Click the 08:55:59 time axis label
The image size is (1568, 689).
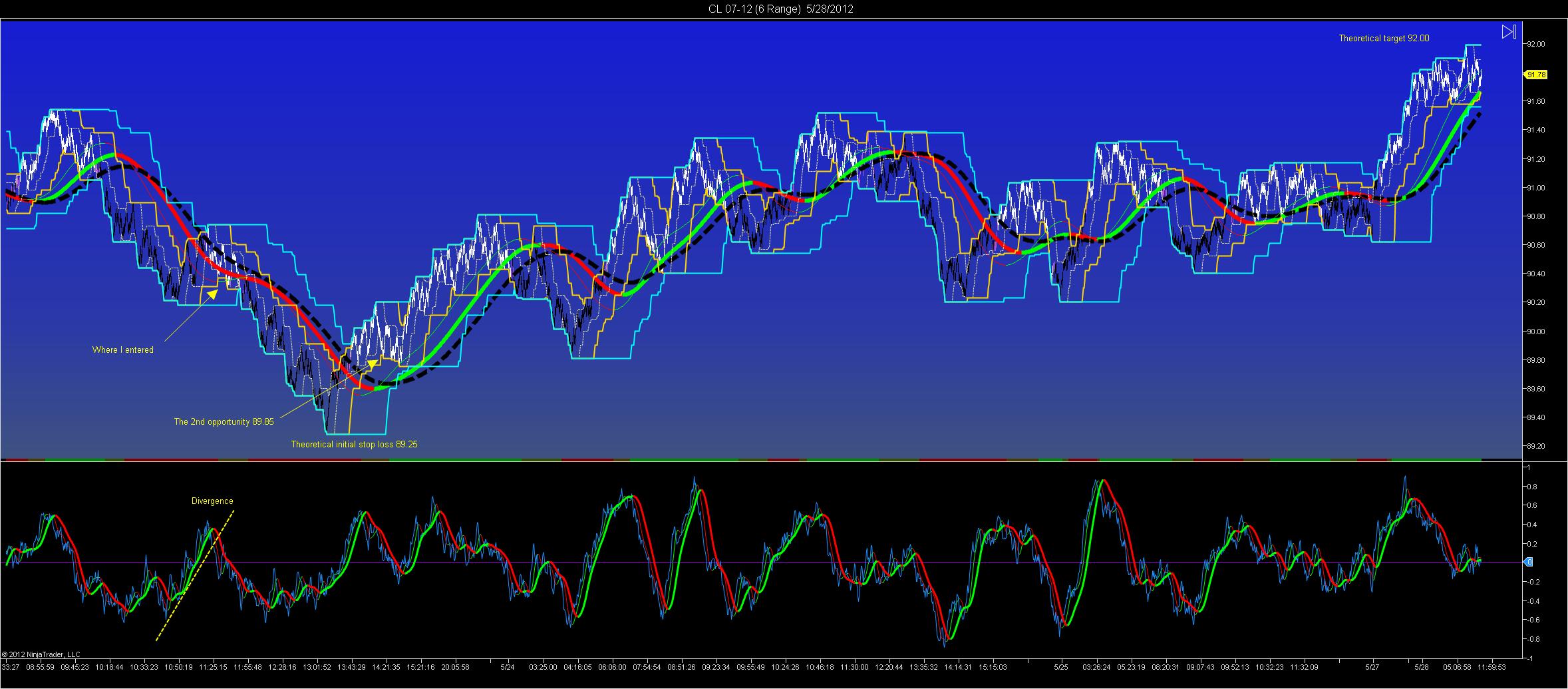click(39, 667)
